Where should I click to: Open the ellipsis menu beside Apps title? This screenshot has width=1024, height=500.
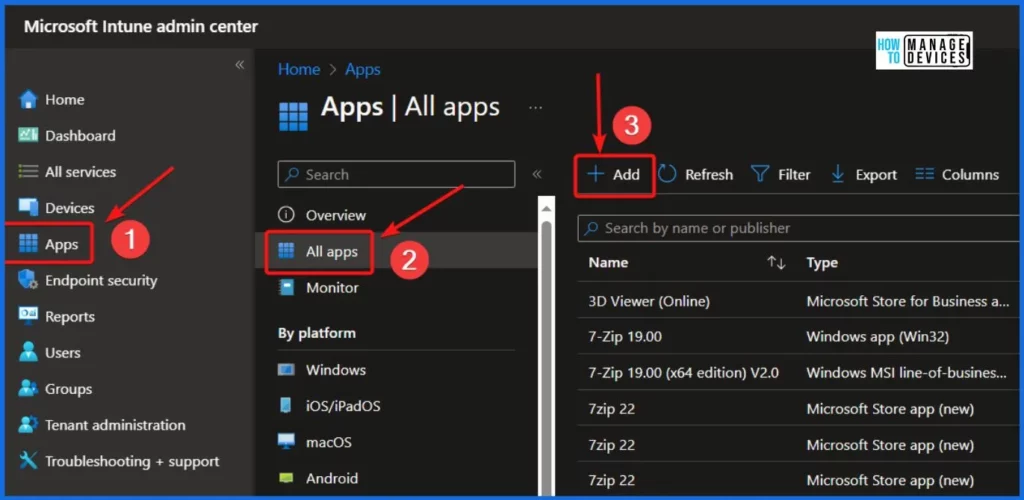pyautogui.click(x=536, y=108)
